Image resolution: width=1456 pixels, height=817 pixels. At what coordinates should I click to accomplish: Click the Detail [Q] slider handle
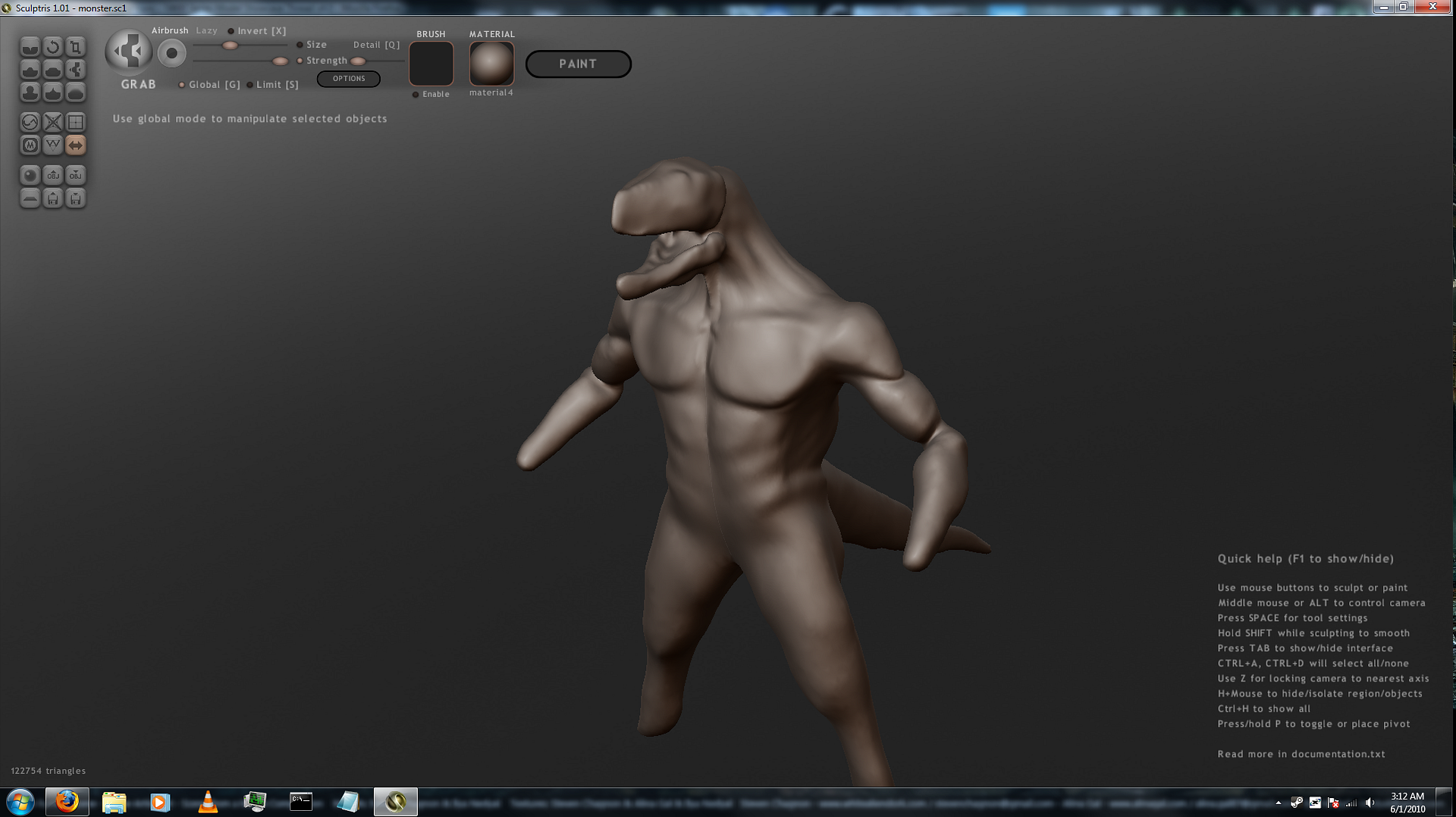click(x=358, y=61)
